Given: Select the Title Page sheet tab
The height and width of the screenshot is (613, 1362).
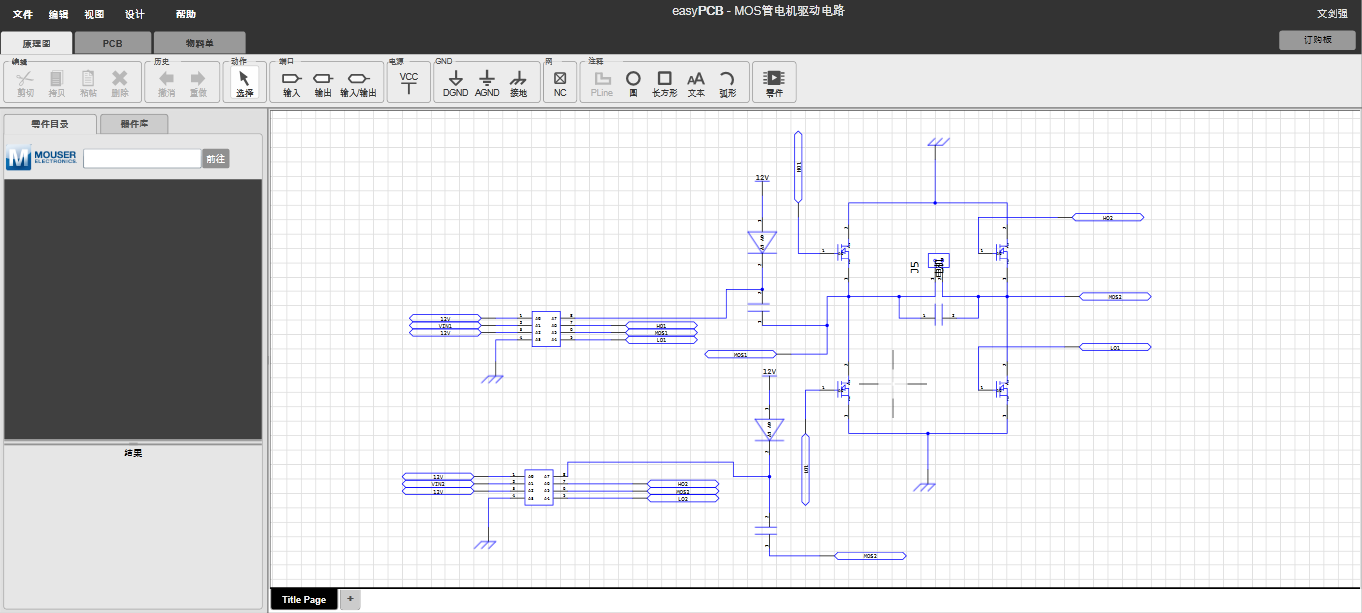Looking at the screenshot, I should point(304,599).
